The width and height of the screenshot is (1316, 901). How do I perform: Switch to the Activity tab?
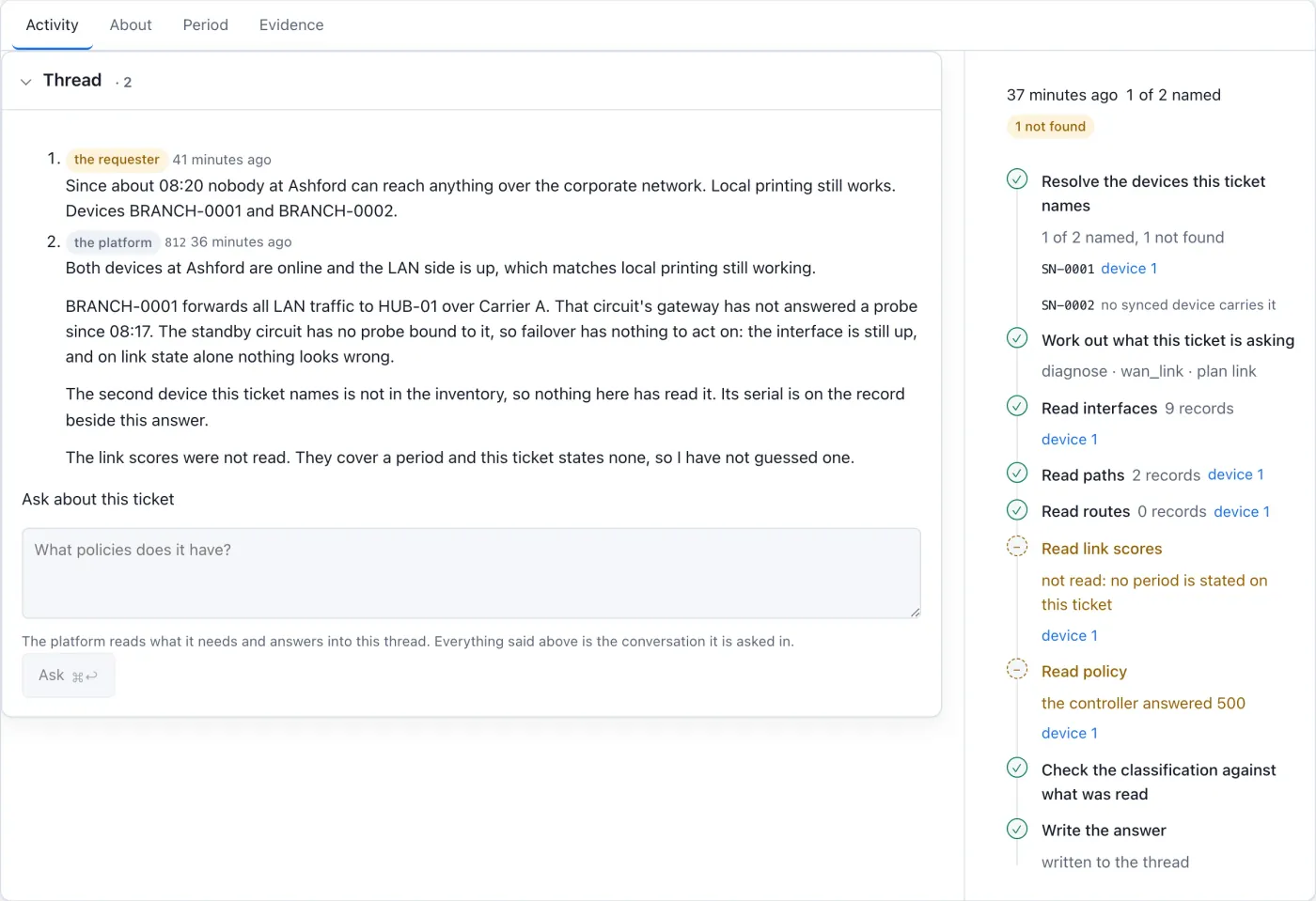click(52, 25)
